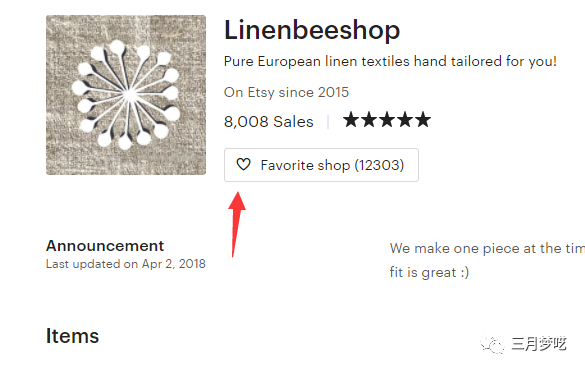The width and height of the screenshot is (585, 370).
Task: Click the heart icon in Favorite shop
Action: (244, 164)
